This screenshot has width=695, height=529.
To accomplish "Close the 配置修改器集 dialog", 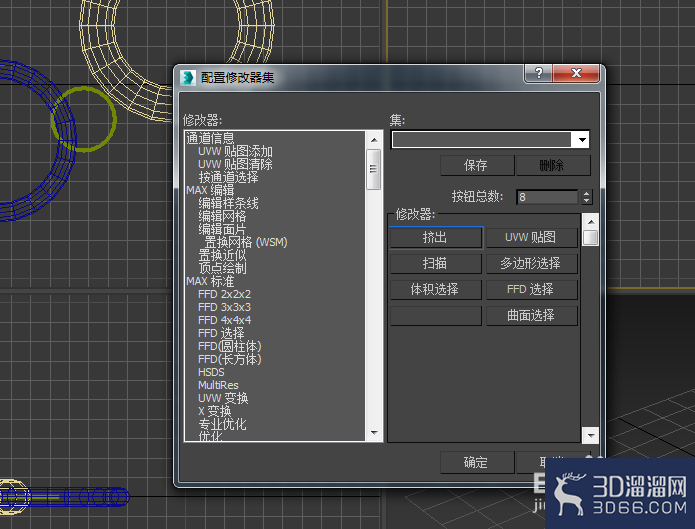I will pyautogui.click(x=576, y=73).
